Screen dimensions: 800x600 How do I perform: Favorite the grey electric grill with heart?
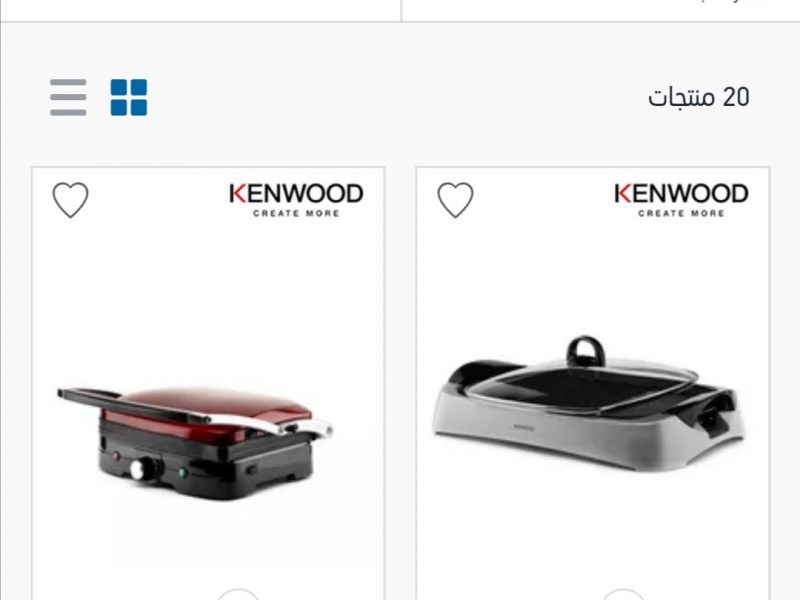click(x=455, y=200)
